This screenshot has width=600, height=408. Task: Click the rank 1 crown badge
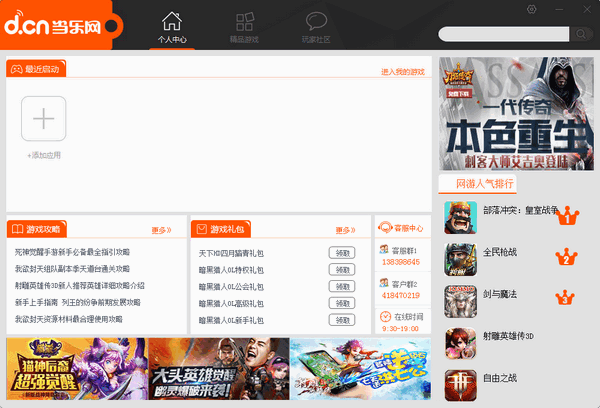tap(567, 216)
